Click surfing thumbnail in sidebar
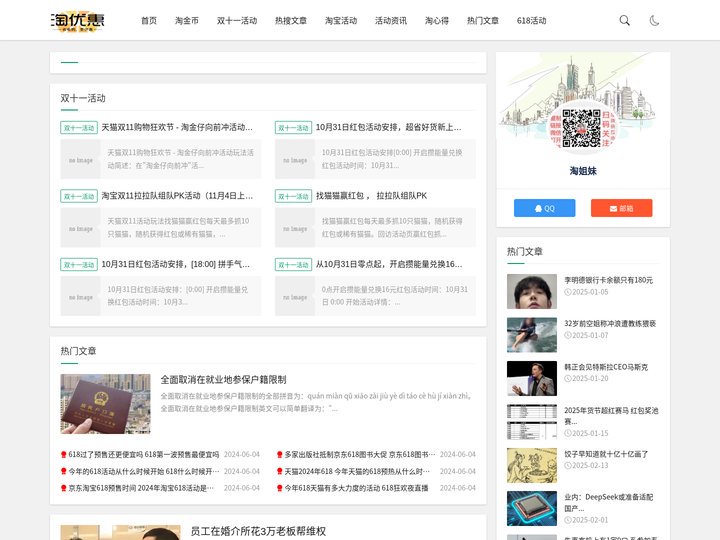This screenshot has width=720, height=540. [x=532, y=335]
